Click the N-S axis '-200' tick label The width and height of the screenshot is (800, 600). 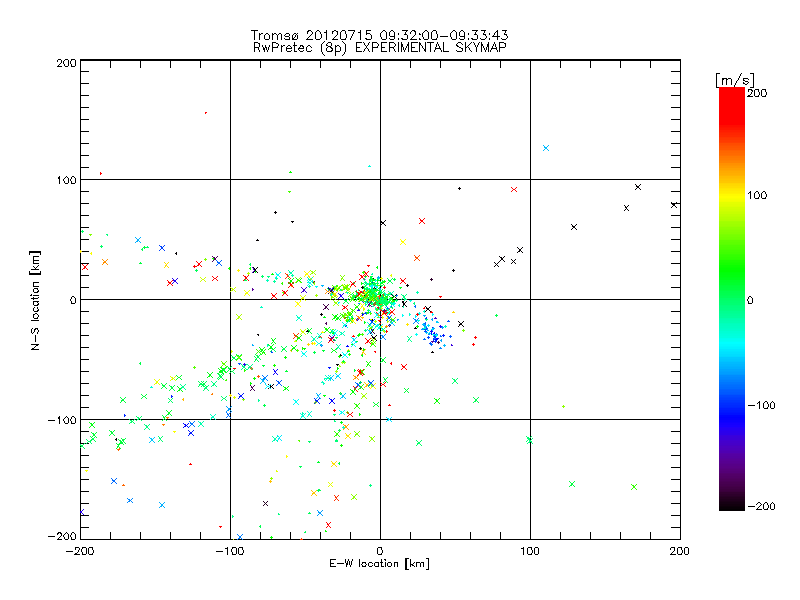click(62, 536)
